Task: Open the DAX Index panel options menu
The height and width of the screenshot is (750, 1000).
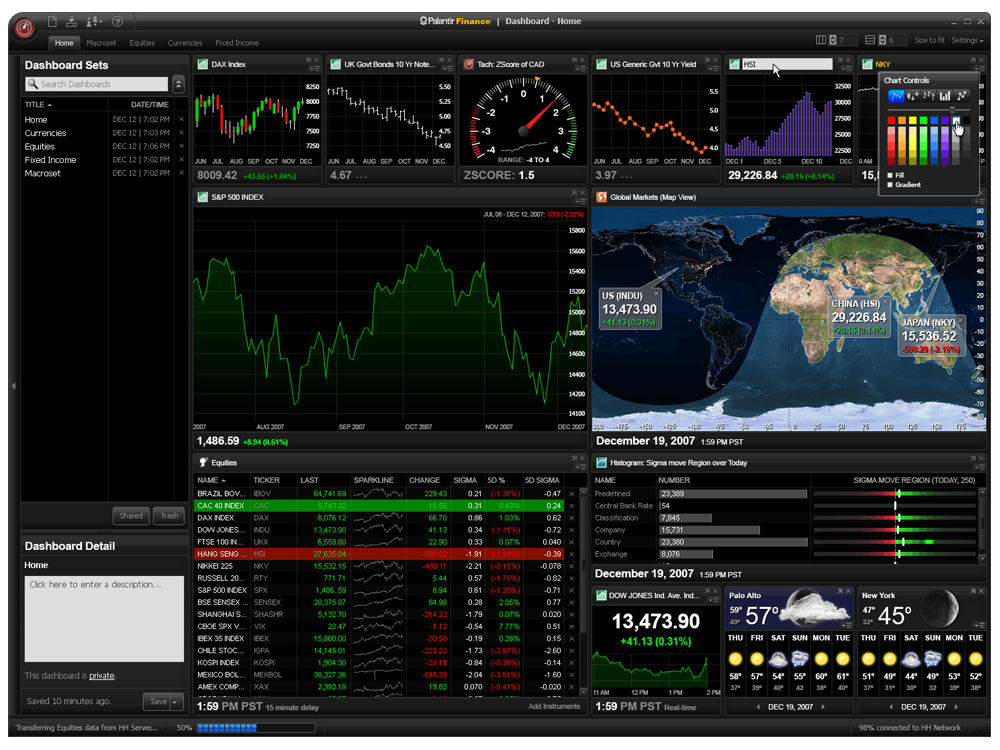Action: tap(312, 68)
